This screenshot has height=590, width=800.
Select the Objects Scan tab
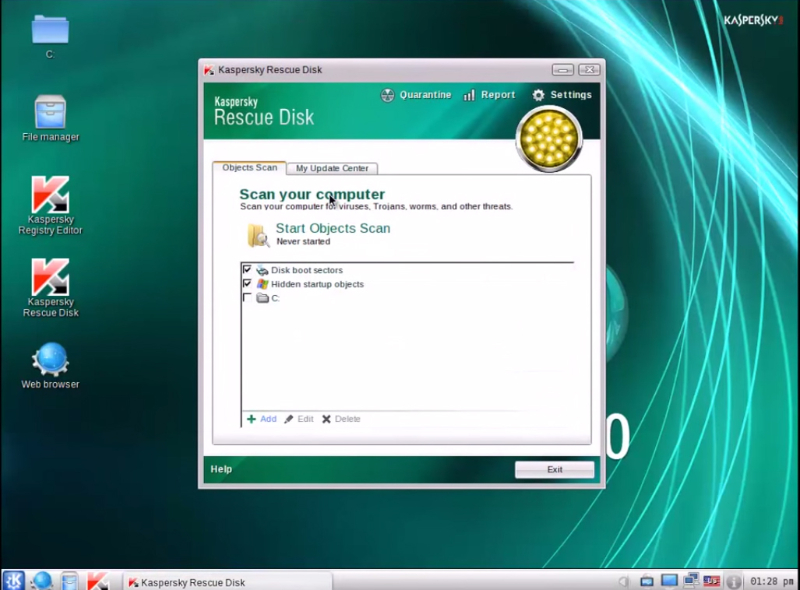pos(249,167)
